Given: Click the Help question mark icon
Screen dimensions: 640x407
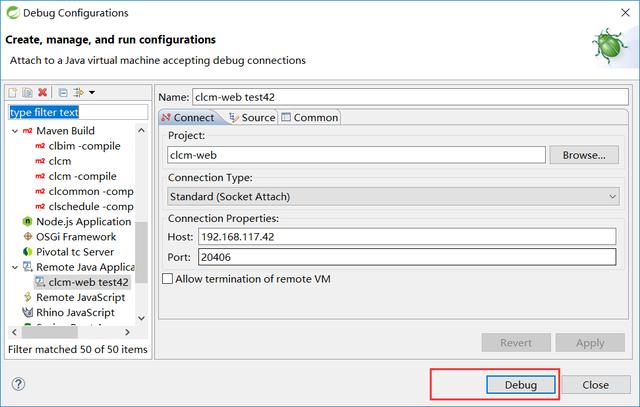Looking at the screenshot, I should pyautogui.click(x=17, y=384).
